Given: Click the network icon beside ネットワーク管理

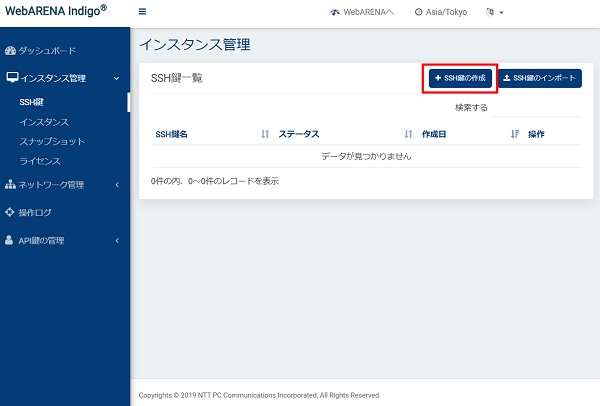Looking at the screenshot, I should click(x=10, y=185).
